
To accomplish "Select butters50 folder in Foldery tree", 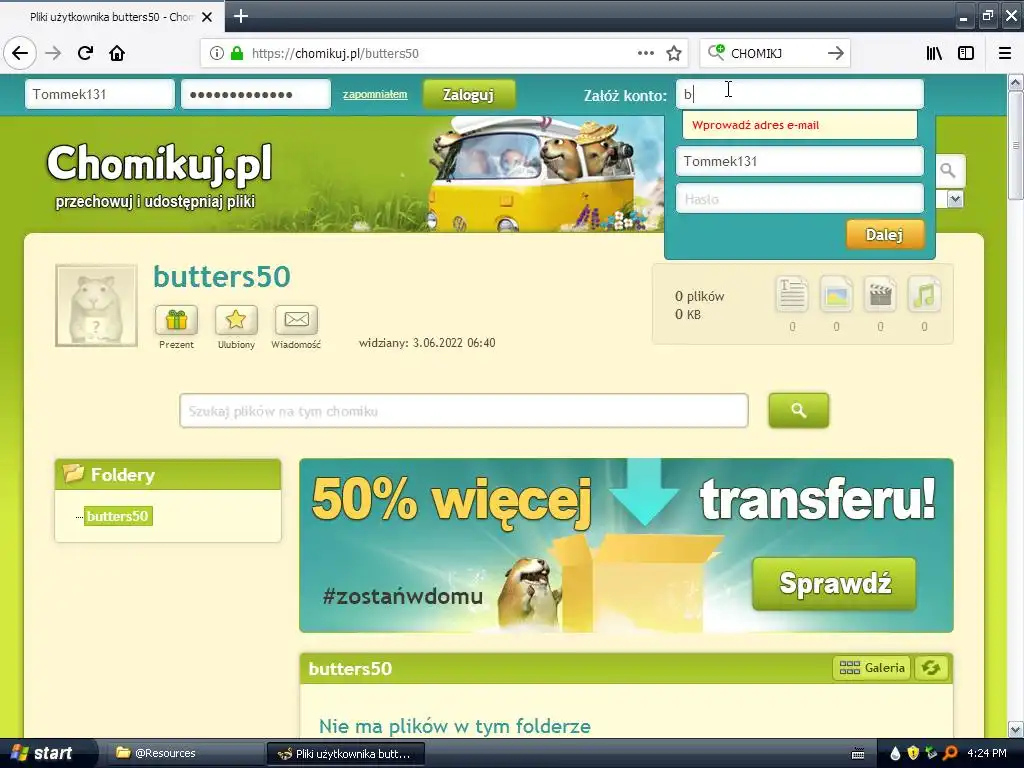I will pos(118,516).
